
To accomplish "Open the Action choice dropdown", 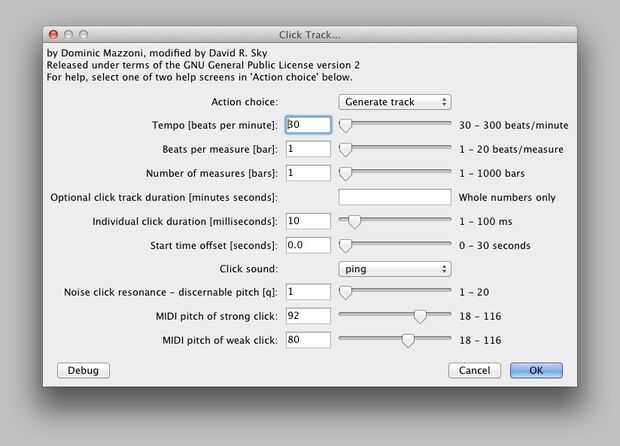I will pyautogui.click(x=395, y=102).
